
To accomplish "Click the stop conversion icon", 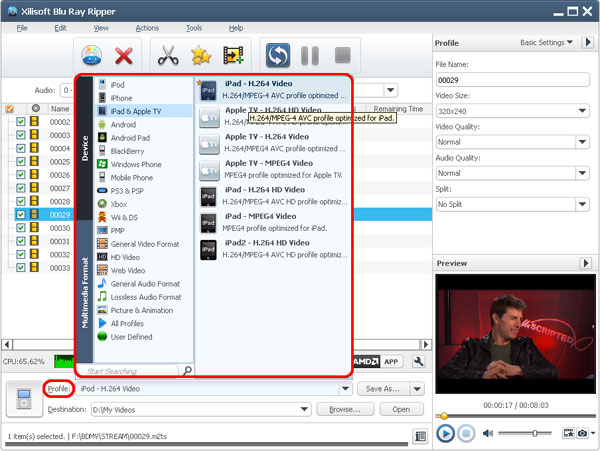I will coord(342,55).
